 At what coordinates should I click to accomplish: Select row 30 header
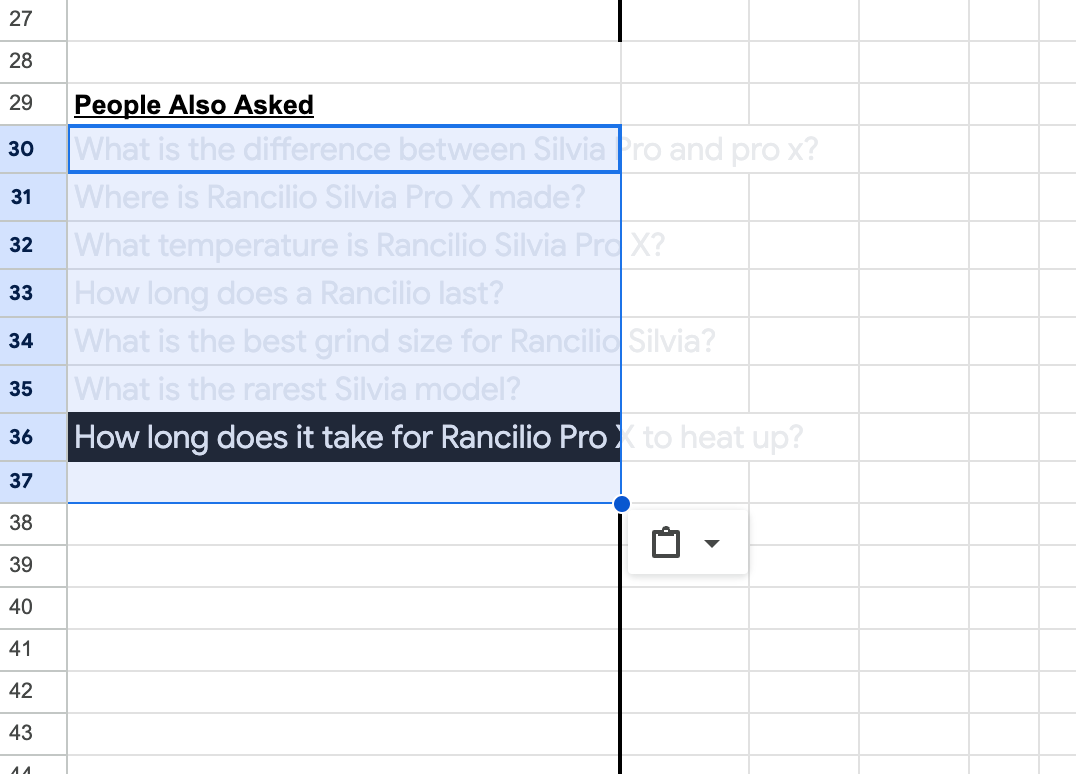point(33,149)
